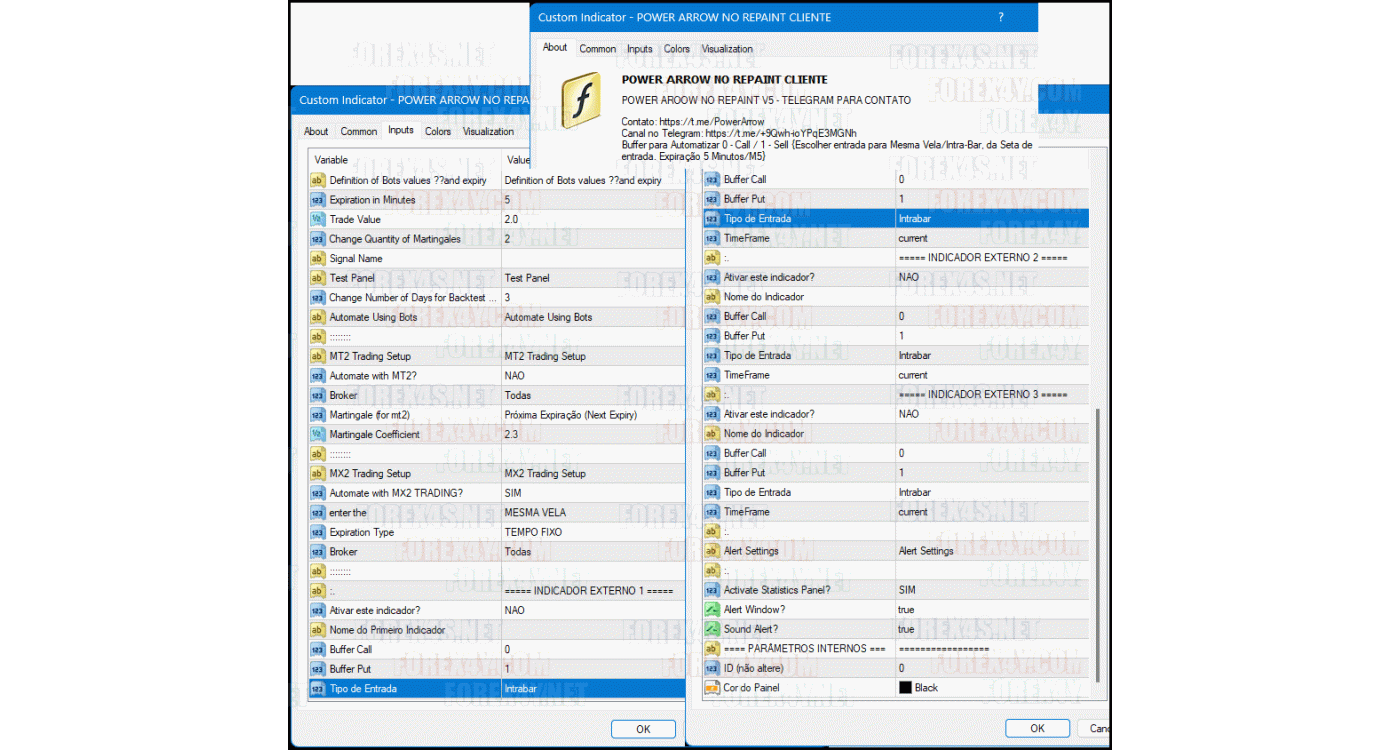Click the icon beside Alert Settings
The image size is (1400, 750).
[712, 551]
